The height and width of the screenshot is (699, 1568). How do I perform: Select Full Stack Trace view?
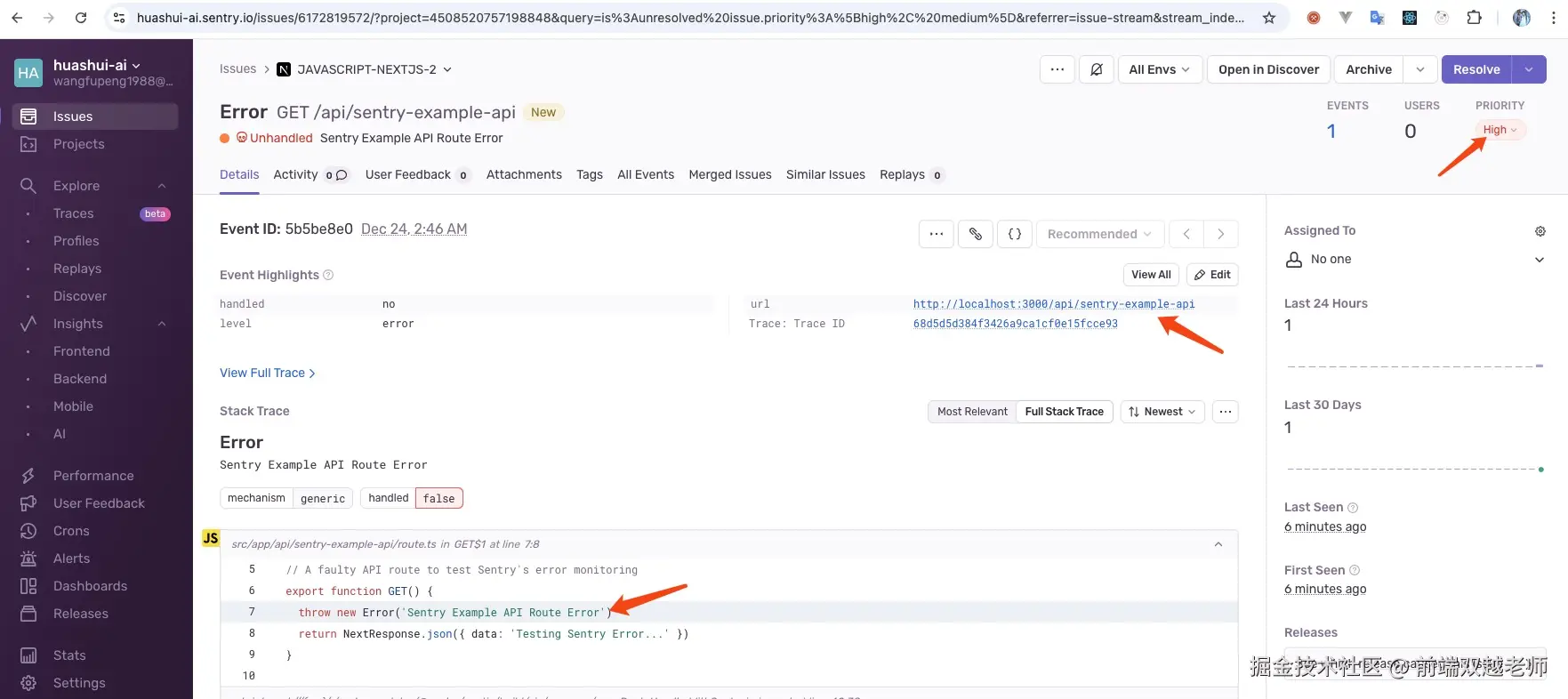[1064, 412]
